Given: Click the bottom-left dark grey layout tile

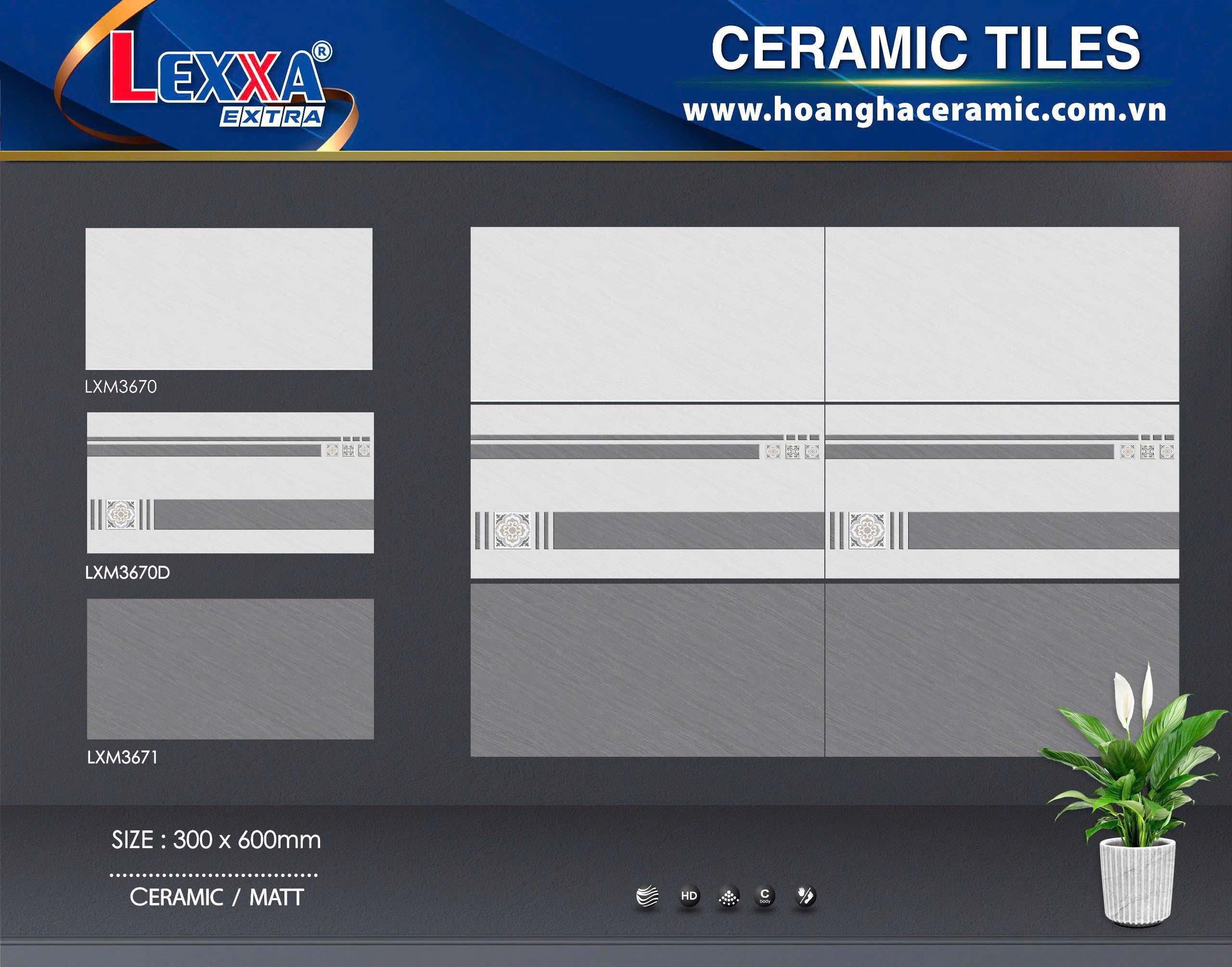Looking at the screenshot, I should [647, 670].
